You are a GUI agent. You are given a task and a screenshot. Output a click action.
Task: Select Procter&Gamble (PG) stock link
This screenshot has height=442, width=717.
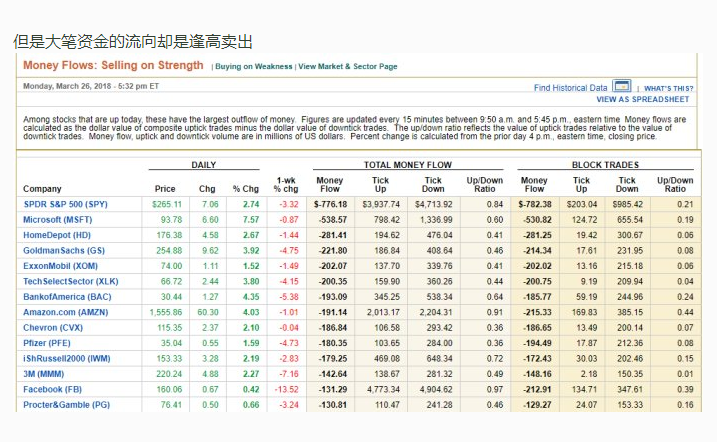[x=66, y=405]
